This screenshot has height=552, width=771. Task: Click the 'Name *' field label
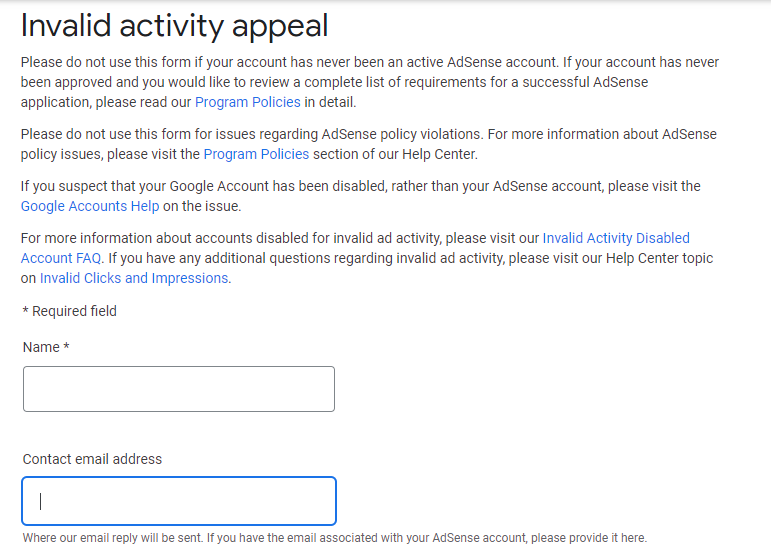(46, 347)
